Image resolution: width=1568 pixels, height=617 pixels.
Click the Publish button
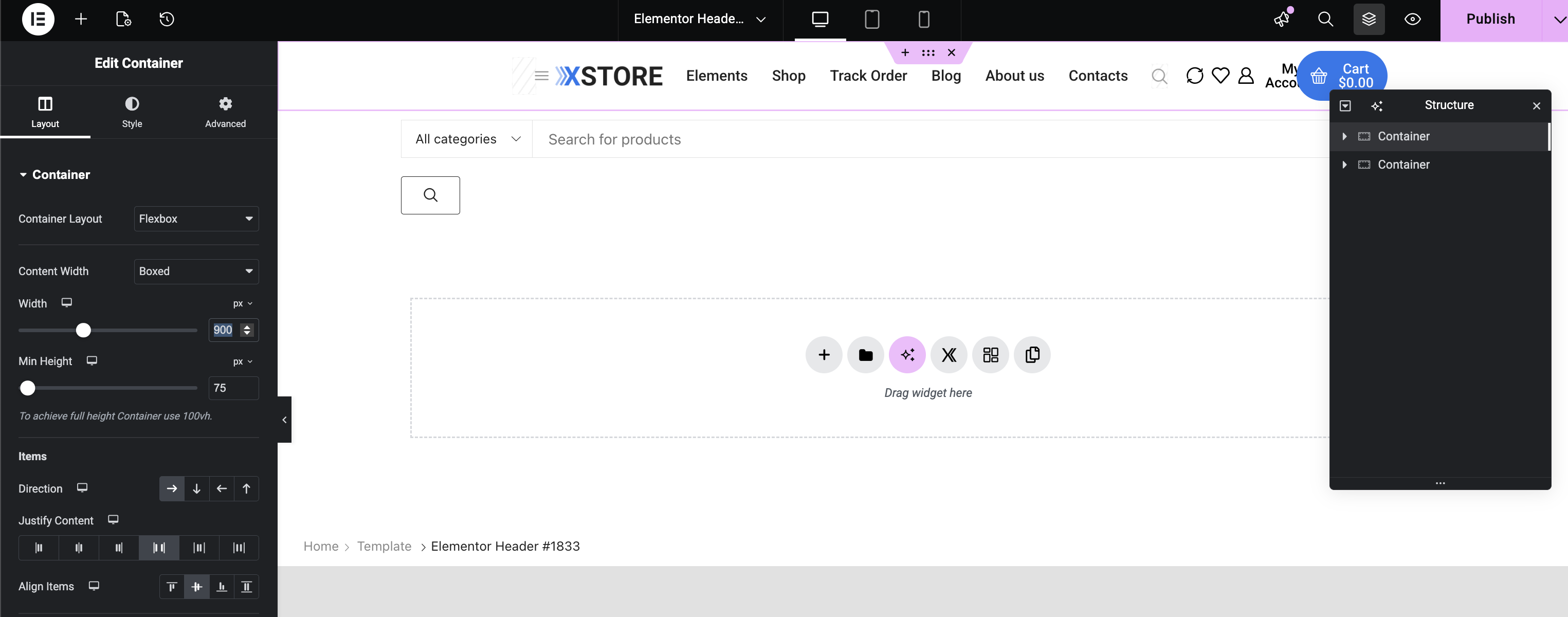click(1490, 19)
